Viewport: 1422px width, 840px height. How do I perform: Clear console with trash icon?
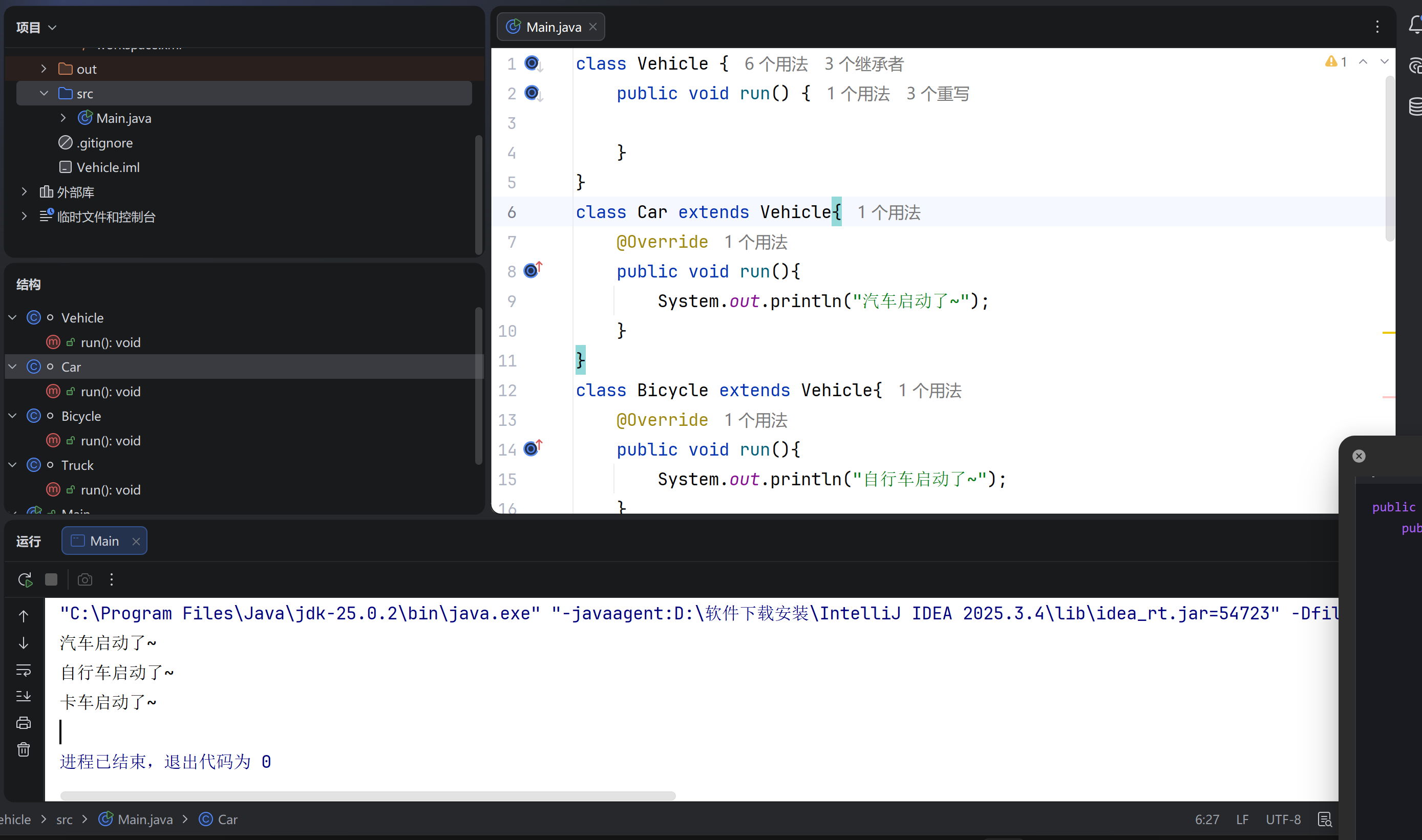point(23,749)
